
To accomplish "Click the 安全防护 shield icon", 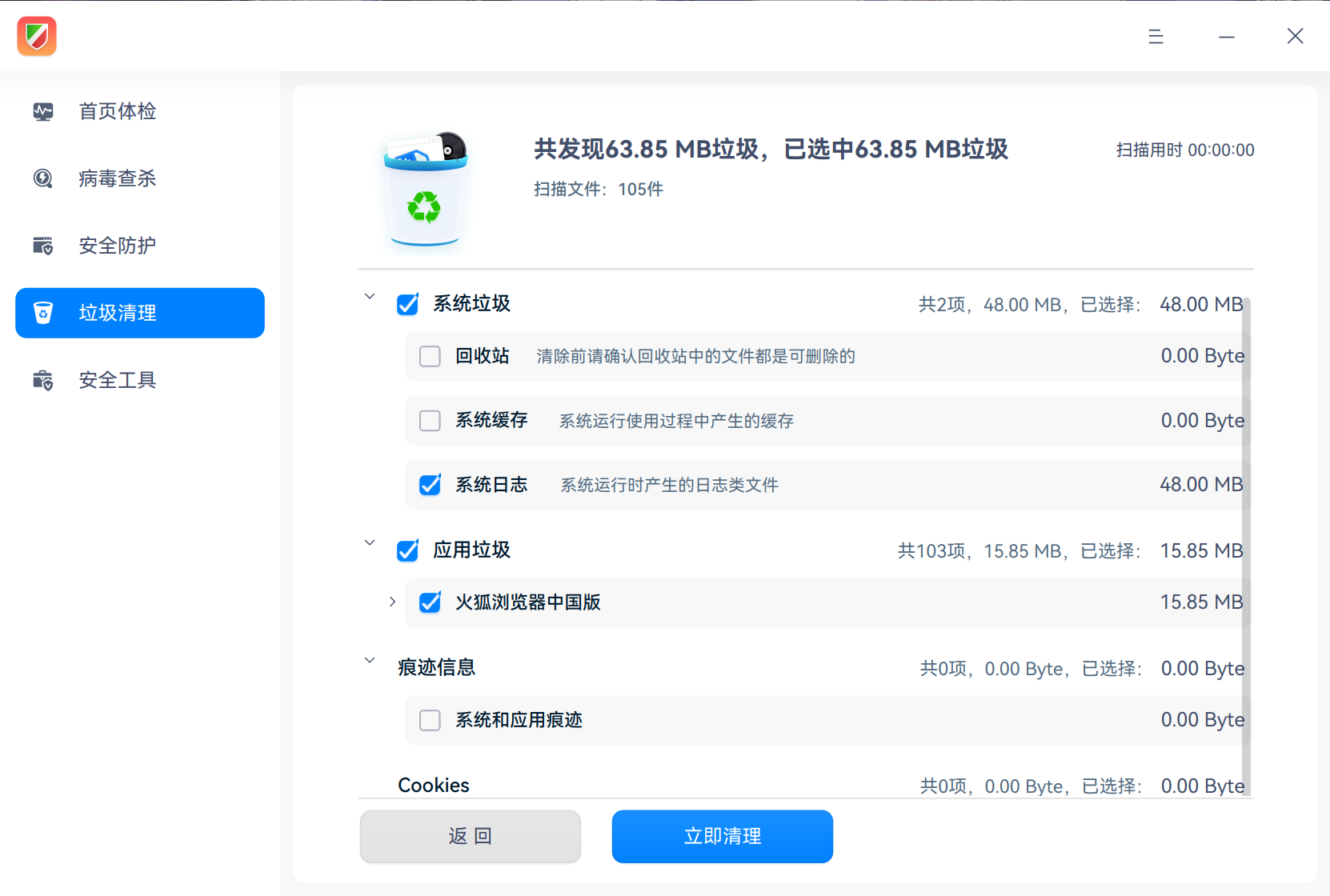I will (x=43, y=246).
